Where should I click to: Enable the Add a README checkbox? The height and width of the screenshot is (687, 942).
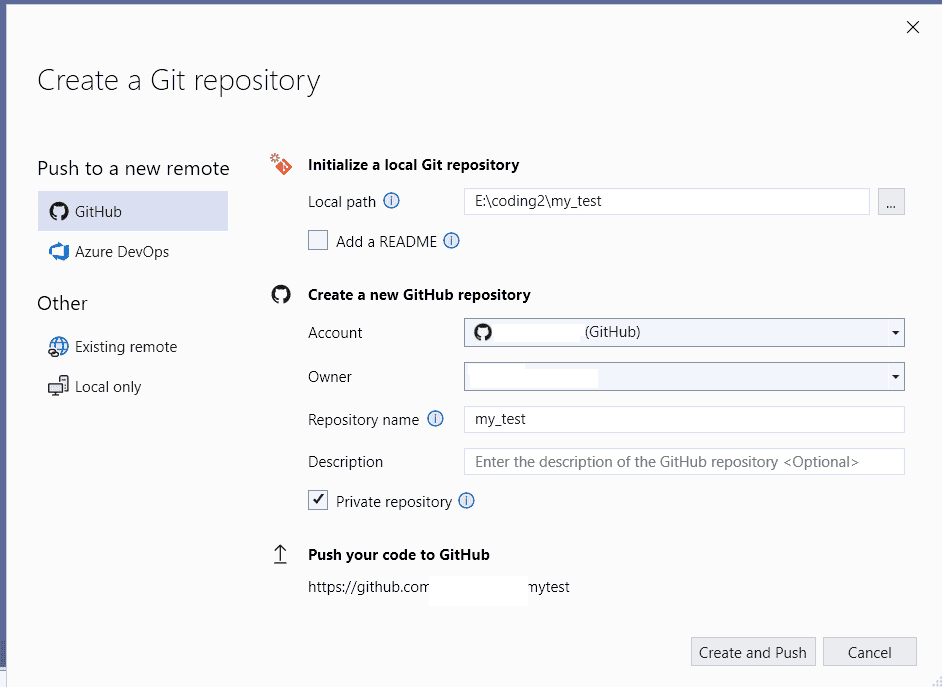318,240
